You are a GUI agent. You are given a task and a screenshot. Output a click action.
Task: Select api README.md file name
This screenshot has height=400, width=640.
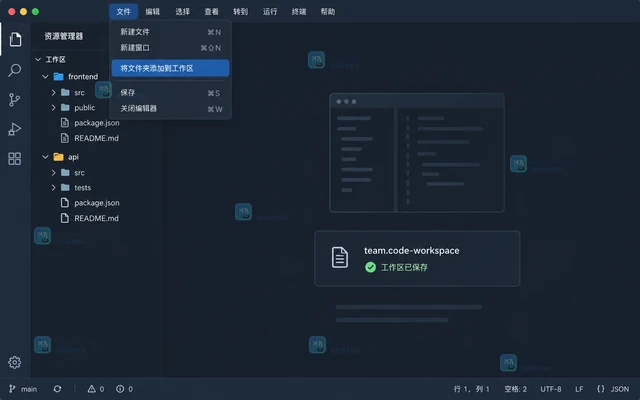pos(96,218)
